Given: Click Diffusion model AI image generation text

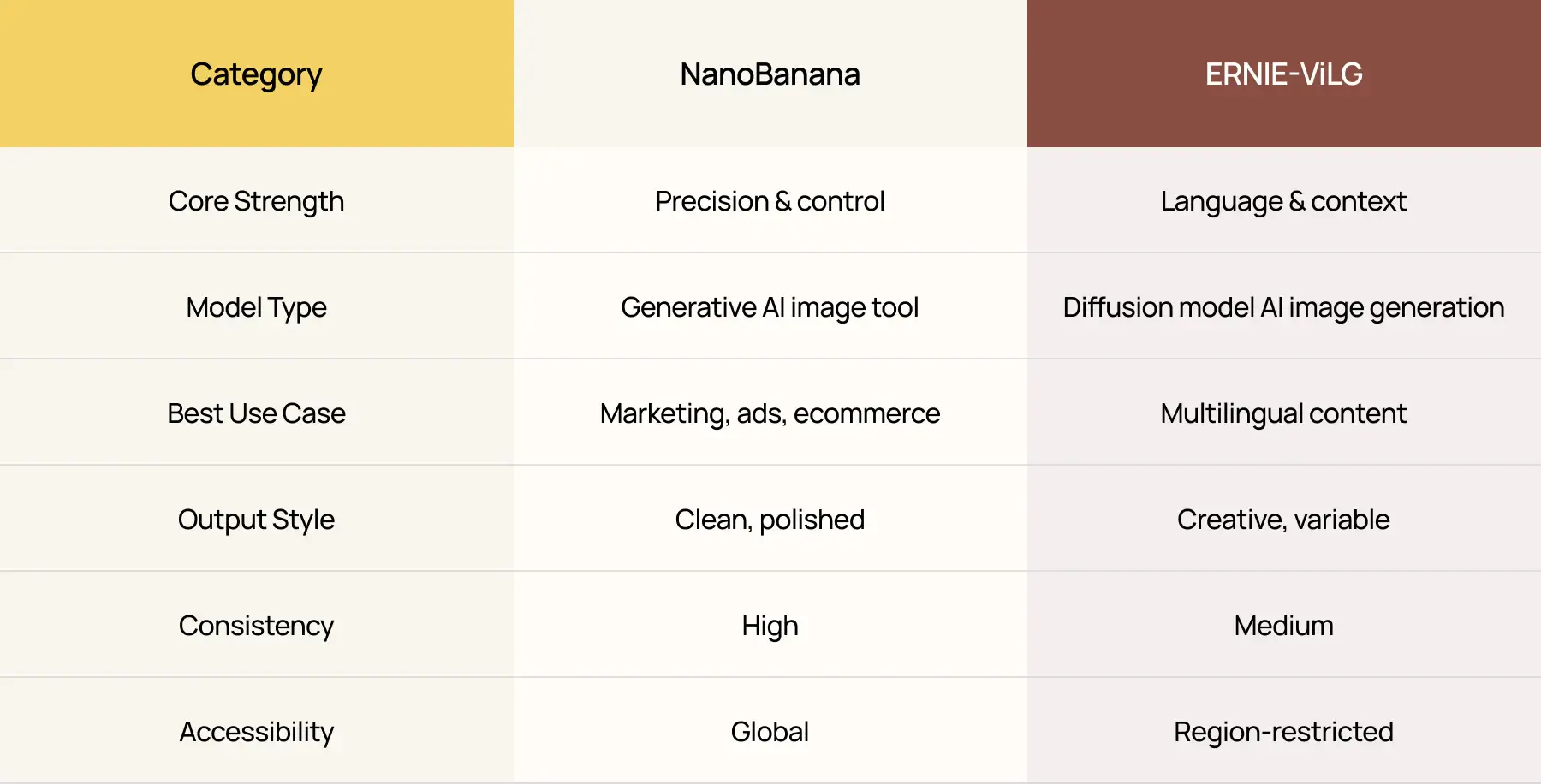Looking at the screenshot, I should (x=1283, y=307).
